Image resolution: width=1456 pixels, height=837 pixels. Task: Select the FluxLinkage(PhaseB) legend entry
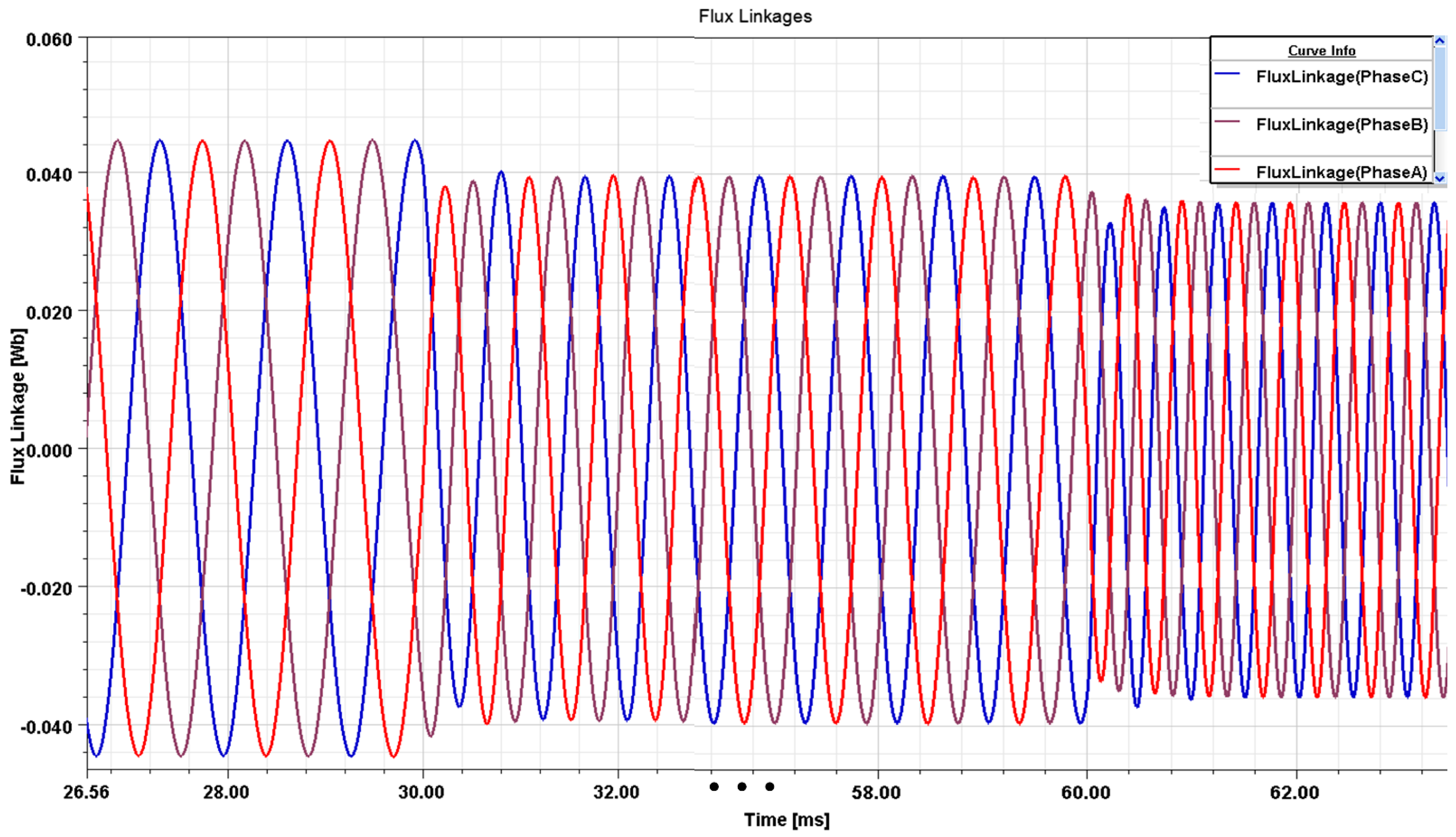tap(1341, 124)
